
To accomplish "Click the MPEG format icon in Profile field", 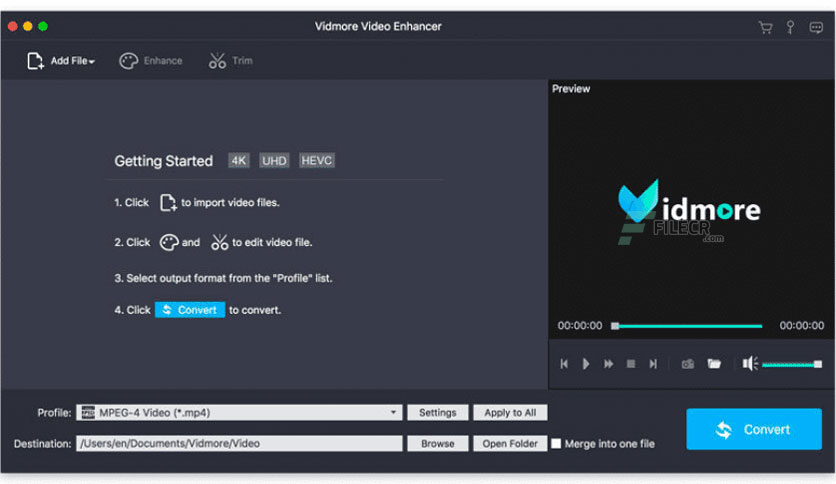I will pyautogui.click(x=88, y=413).
